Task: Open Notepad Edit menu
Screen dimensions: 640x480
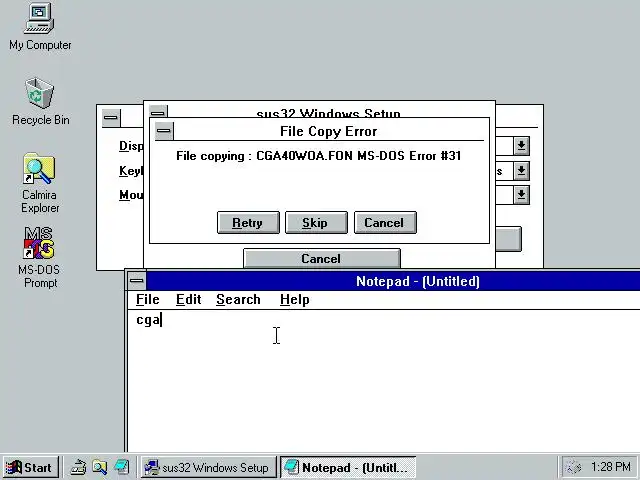Action: 189,300
